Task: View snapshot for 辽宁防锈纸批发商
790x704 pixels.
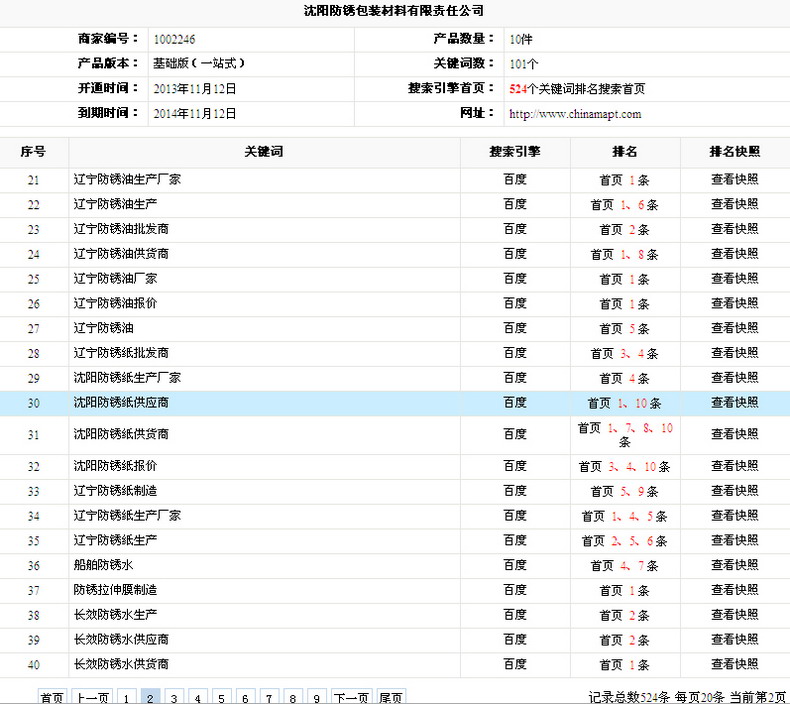Action: (735, 353)
